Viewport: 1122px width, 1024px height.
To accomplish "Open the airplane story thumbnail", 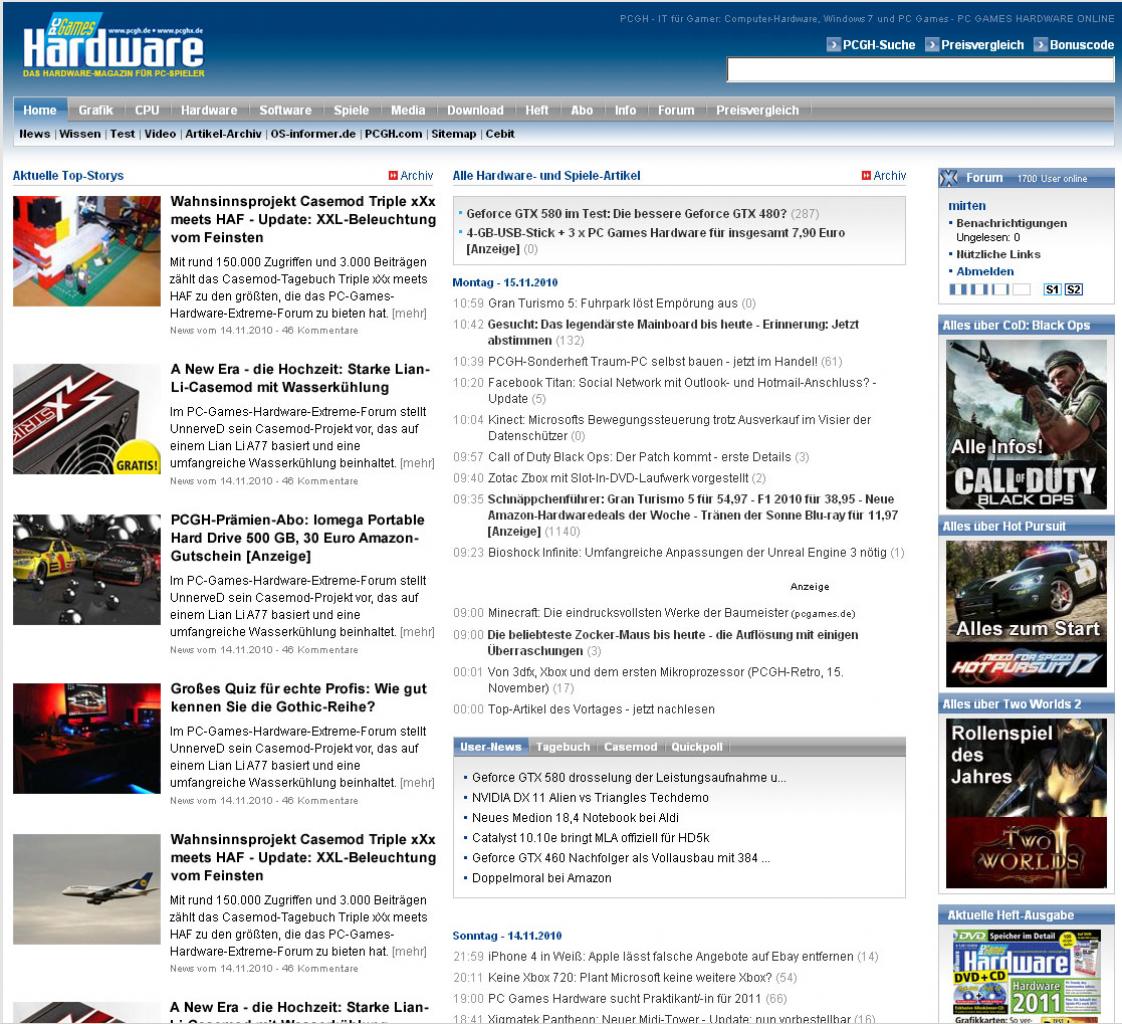I will tap(87, 889).
